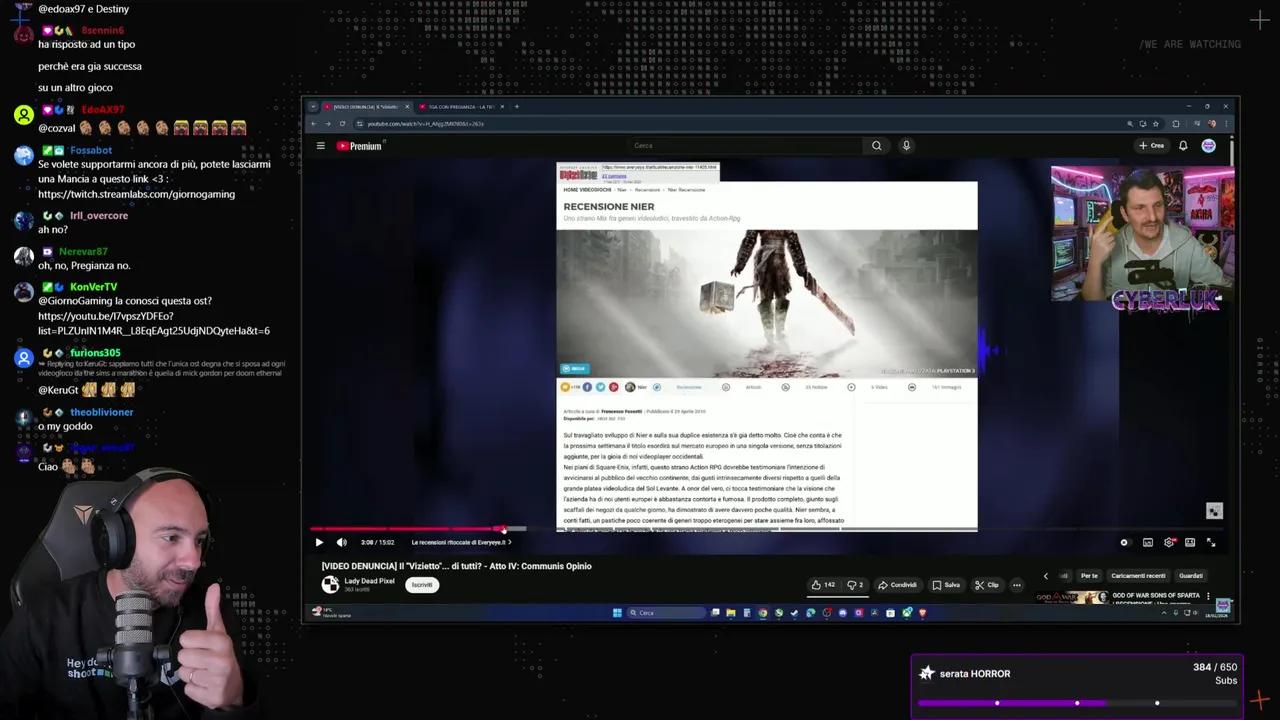The image size is (1280, 720).
Task: Expand chapter 'Le recensioni ritoccate di Everyeye.it'
Action: tap(461, 542)
